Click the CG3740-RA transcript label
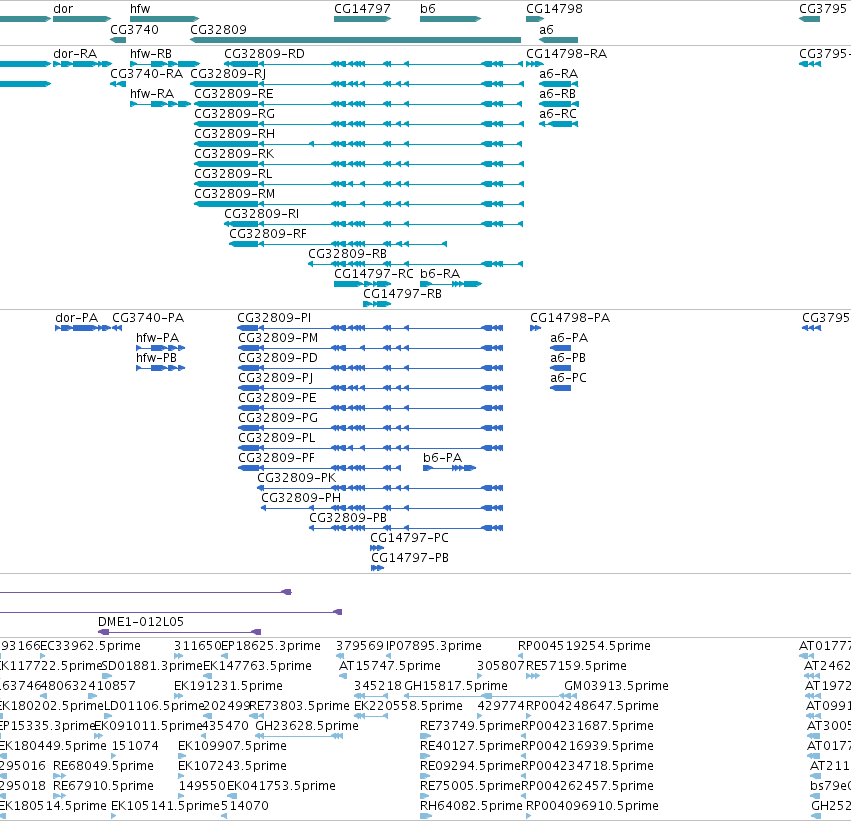The image size is (851, 821). point(147,74)
